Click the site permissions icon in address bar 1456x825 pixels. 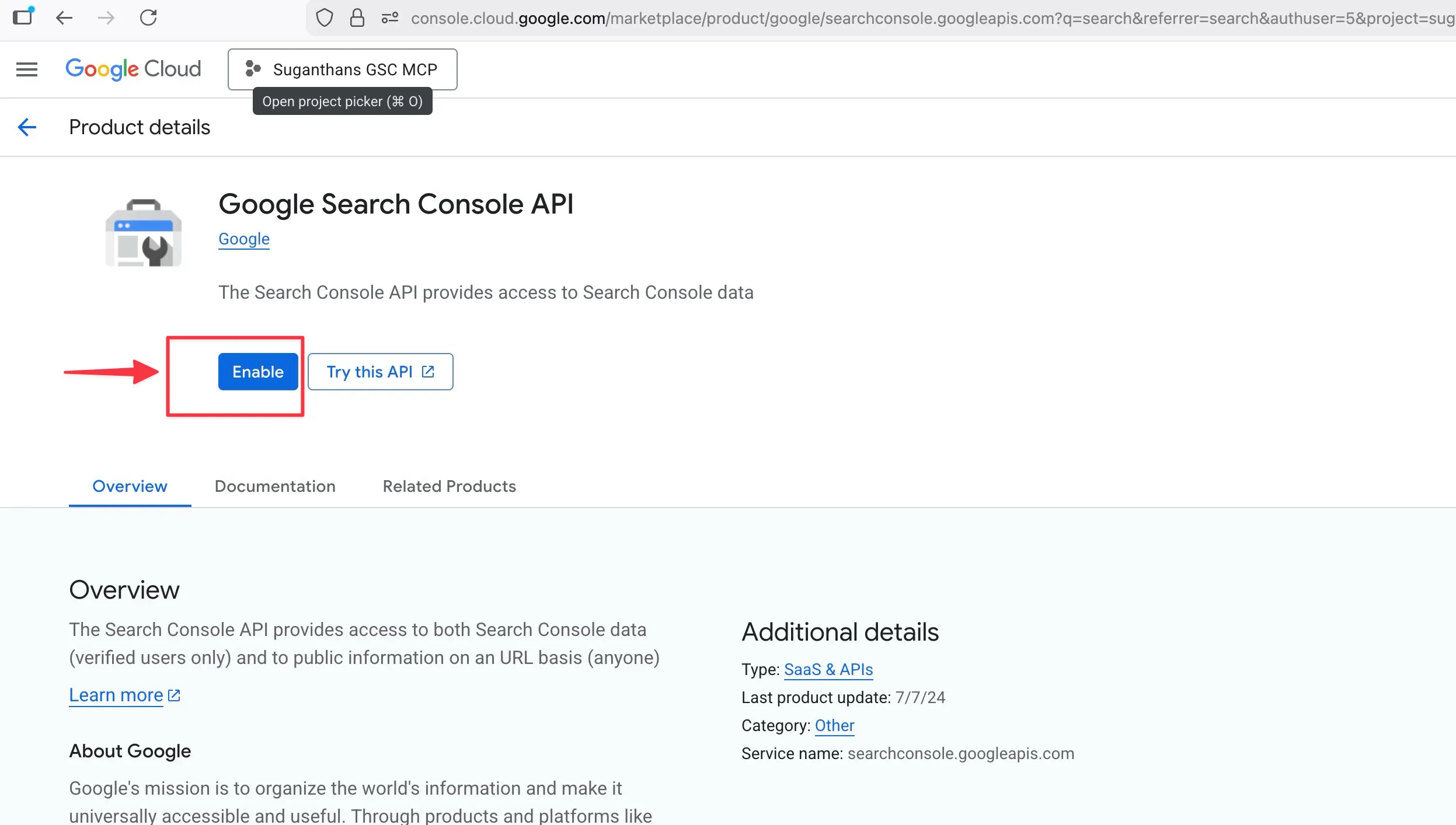point(389,18)
